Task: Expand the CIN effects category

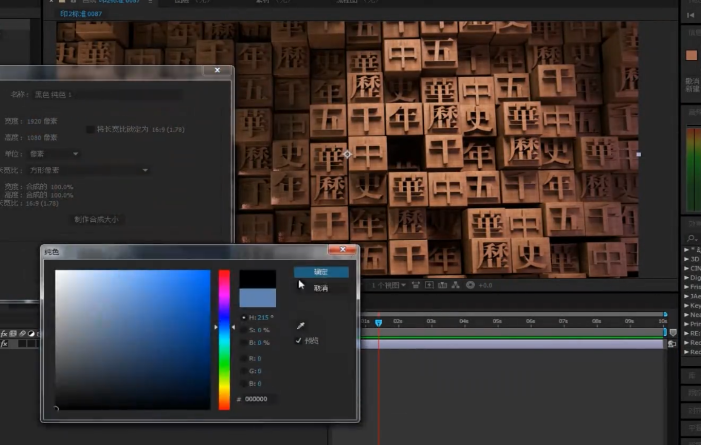Action: click(x=687, y=268)
